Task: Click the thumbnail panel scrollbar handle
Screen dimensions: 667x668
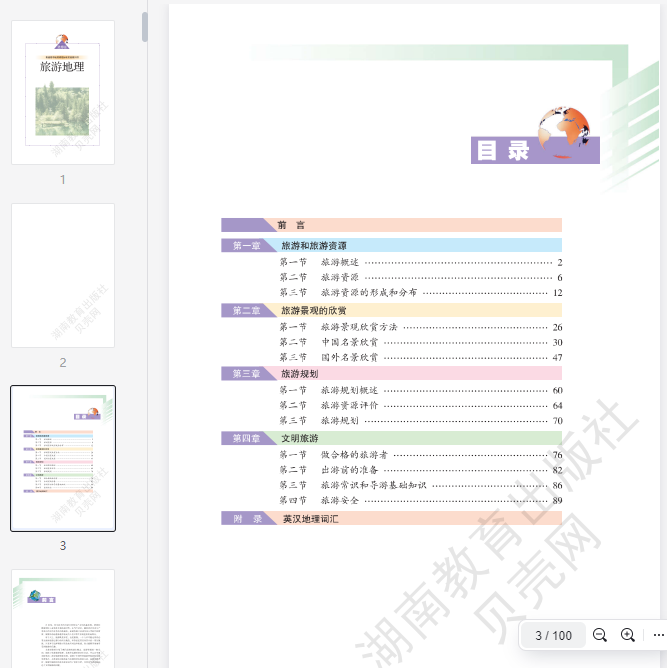Action: [x=145, y=27]
